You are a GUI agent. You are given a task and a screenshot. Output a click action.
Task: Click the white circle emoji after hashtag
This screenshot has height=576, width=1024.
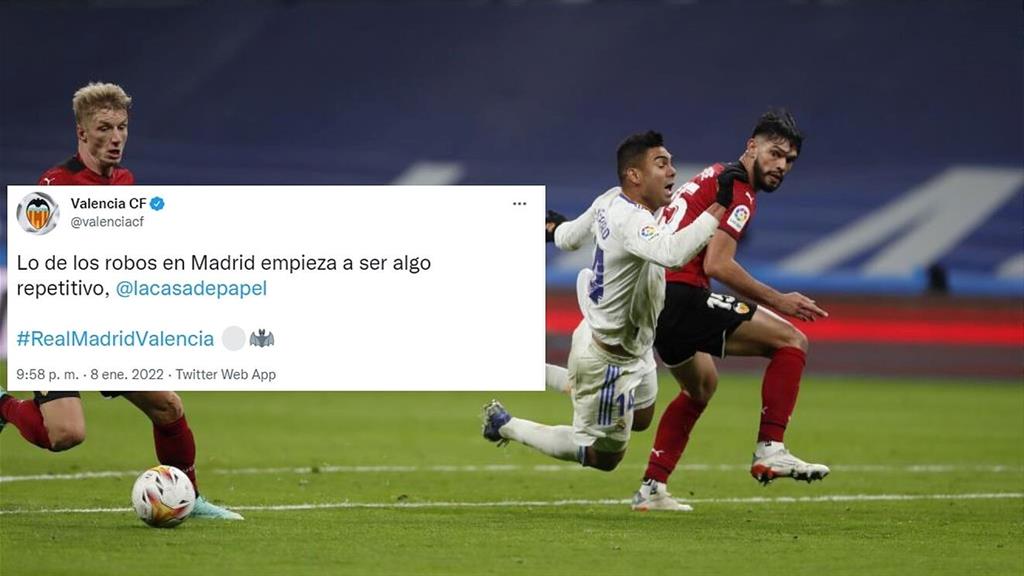click(x=233, y=338)
